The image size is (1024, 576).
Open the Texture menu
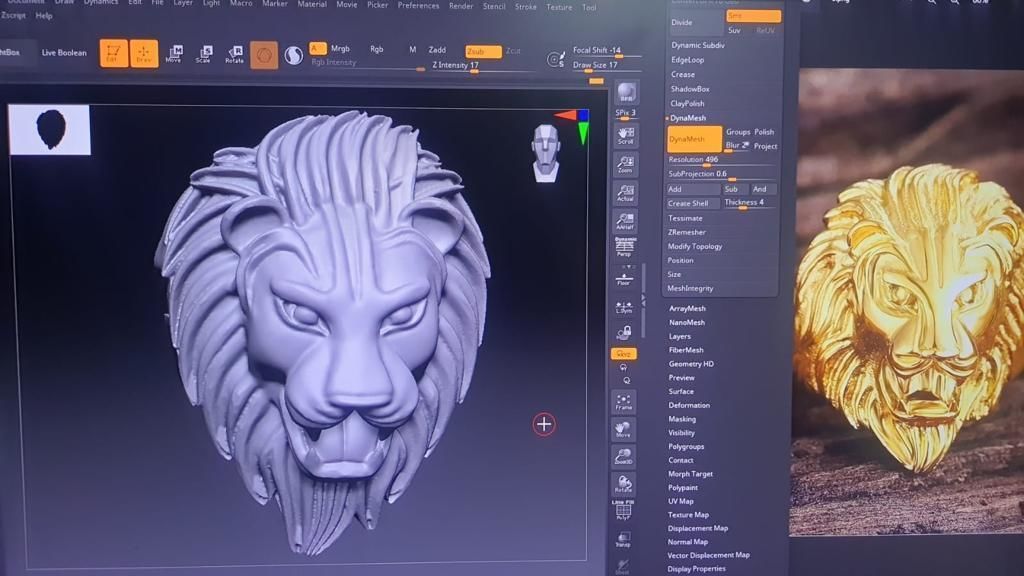tap(559, 7)
